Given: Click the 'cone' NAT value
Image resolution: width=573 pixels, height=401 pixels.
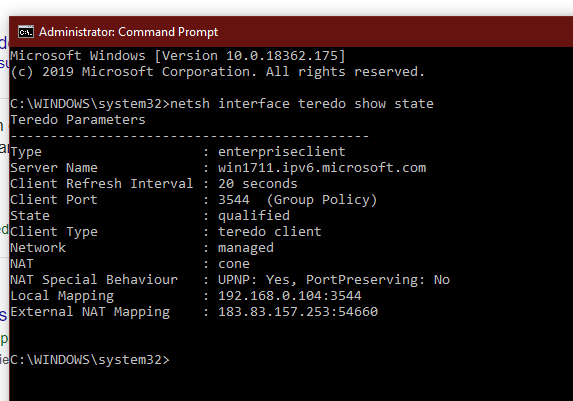Looking at the screenshot, I should pos(234,264).
